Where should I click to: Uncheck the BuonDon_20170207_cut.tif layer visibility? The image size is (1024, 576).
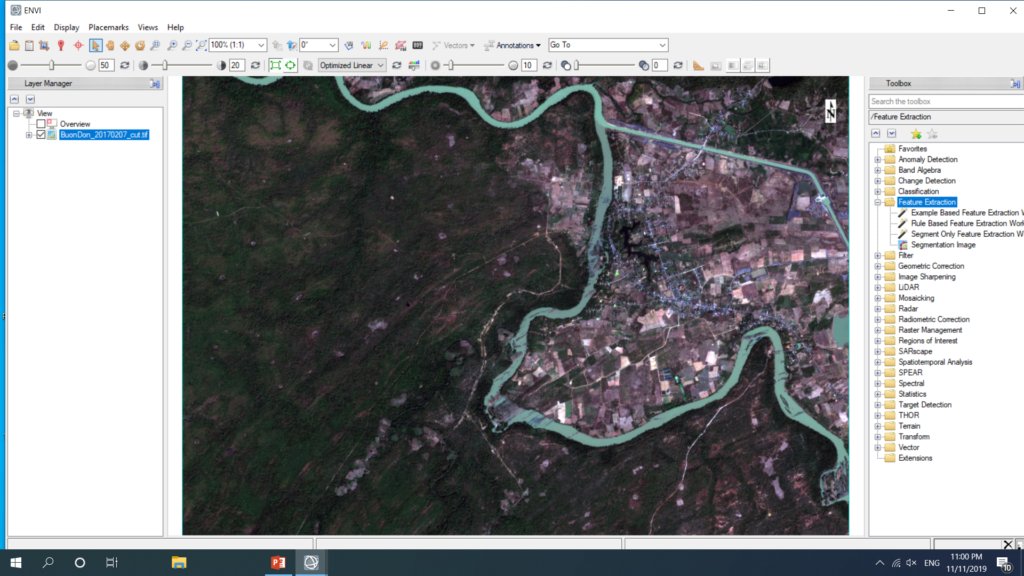point(41,135)
